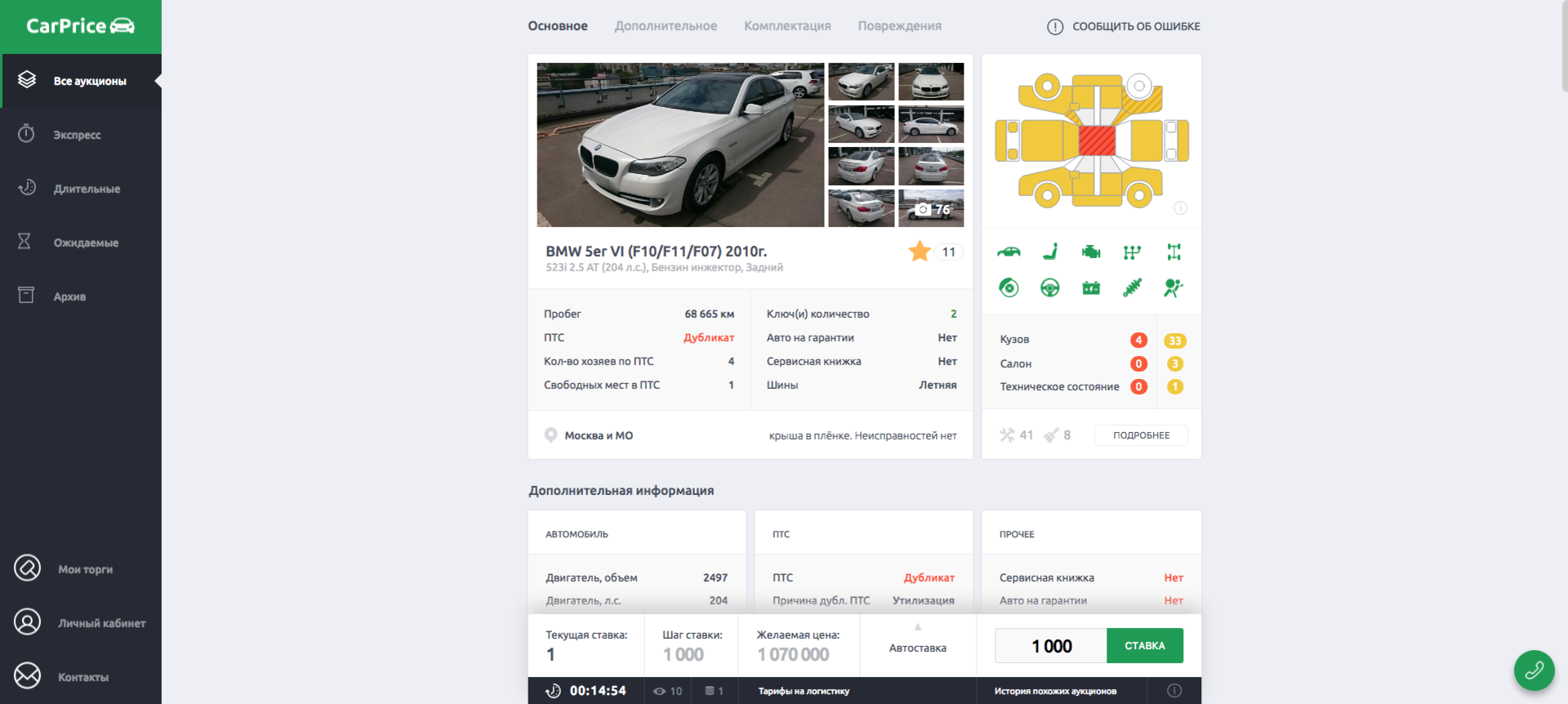Open the Все аукционы section
The image size is (1568, 704).
(82, 81)
